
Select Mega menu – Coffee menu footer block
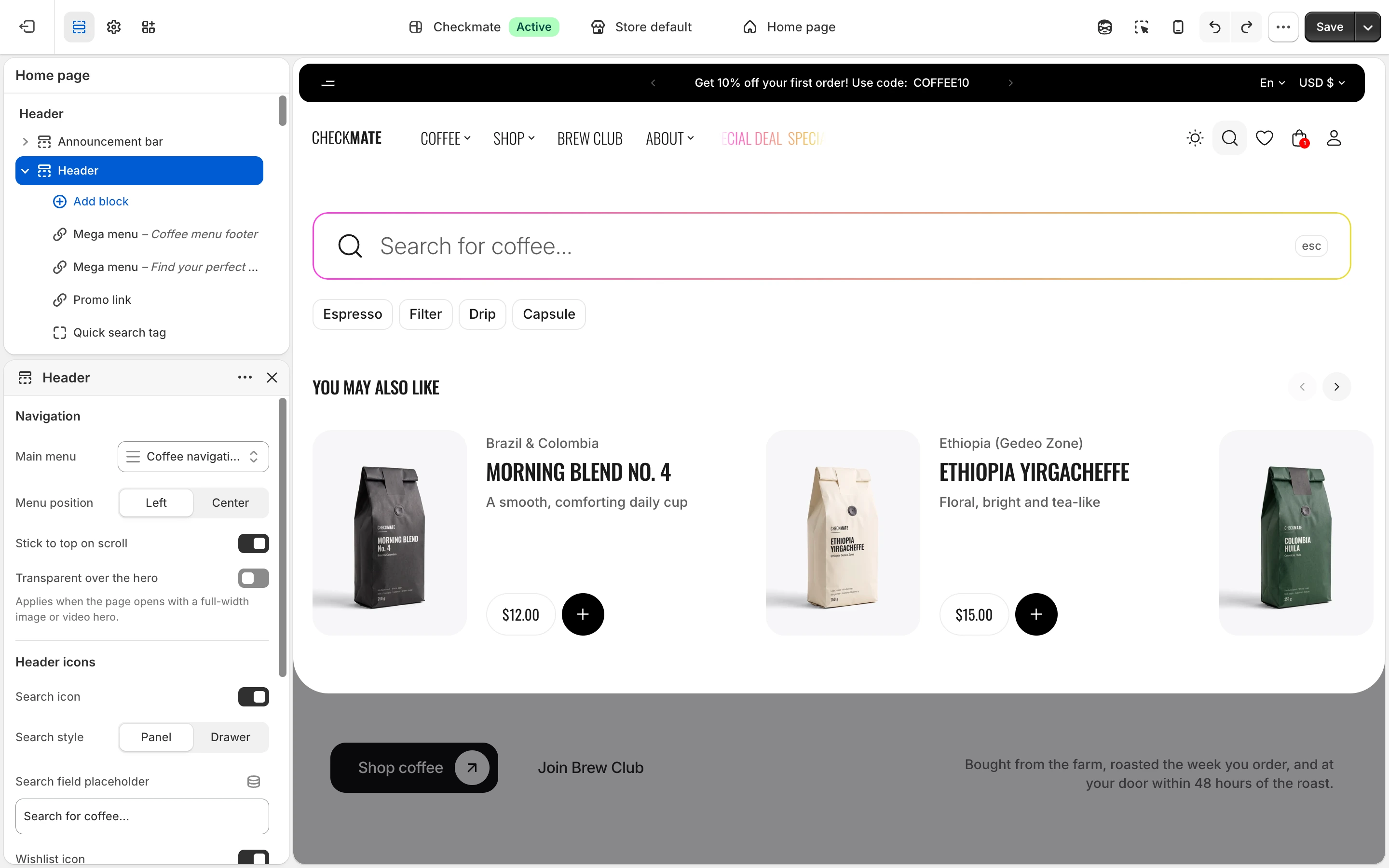tap(155, 234)
